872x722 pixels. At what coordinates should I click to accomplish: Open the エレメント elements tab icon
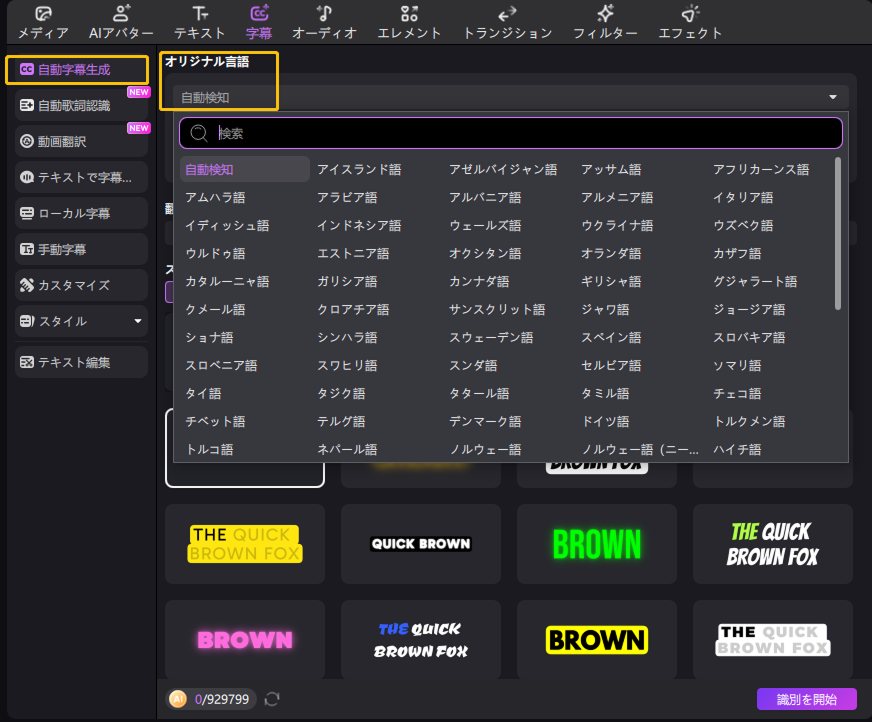(409, 14)
